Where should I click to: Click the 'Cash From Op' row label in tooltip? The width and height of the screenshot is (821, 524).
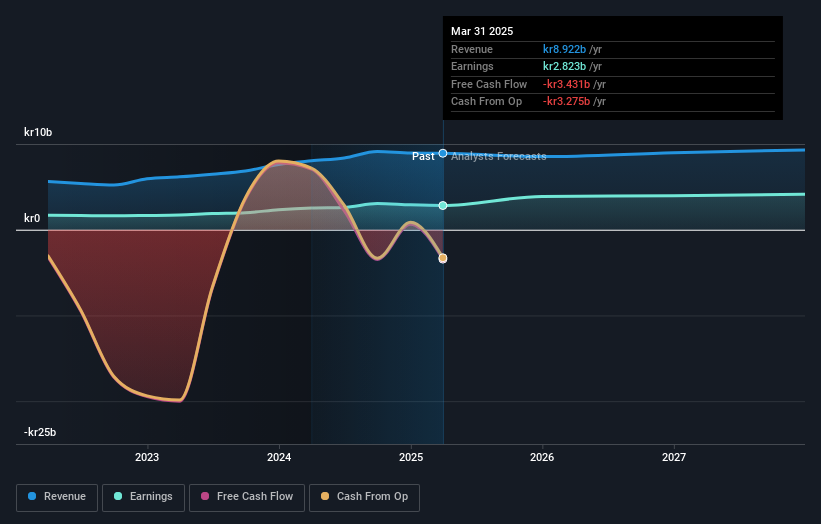point(486,102)
